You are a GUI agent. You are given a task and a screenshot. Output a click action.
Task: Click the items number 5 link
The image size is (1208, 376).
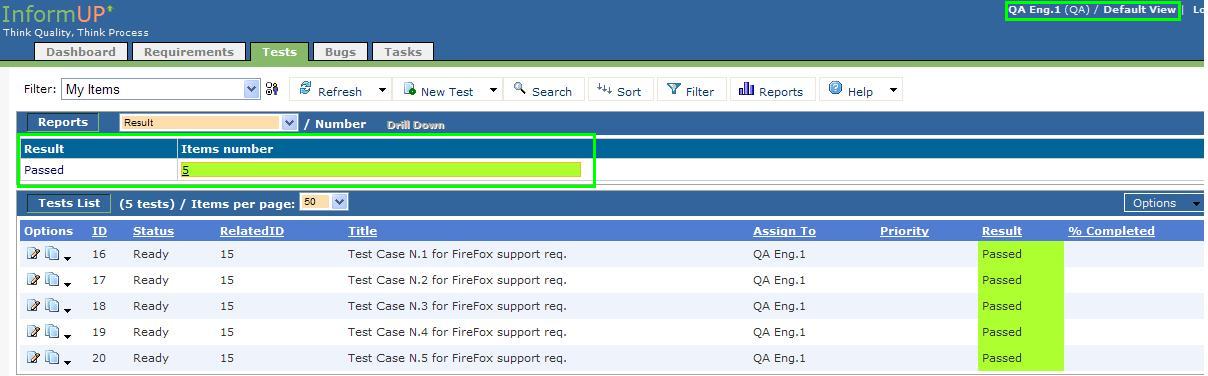[185, 170]
